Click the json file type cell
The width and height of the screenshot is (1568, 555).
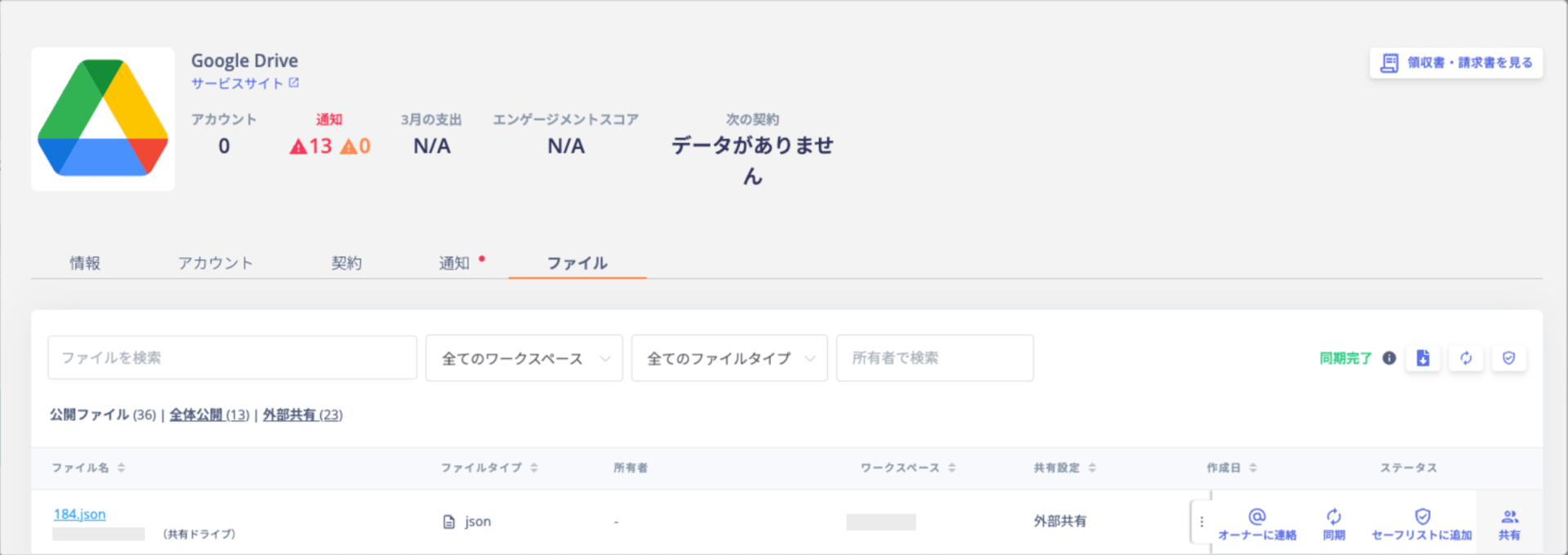pyautogui.click(x=467, y=522)
